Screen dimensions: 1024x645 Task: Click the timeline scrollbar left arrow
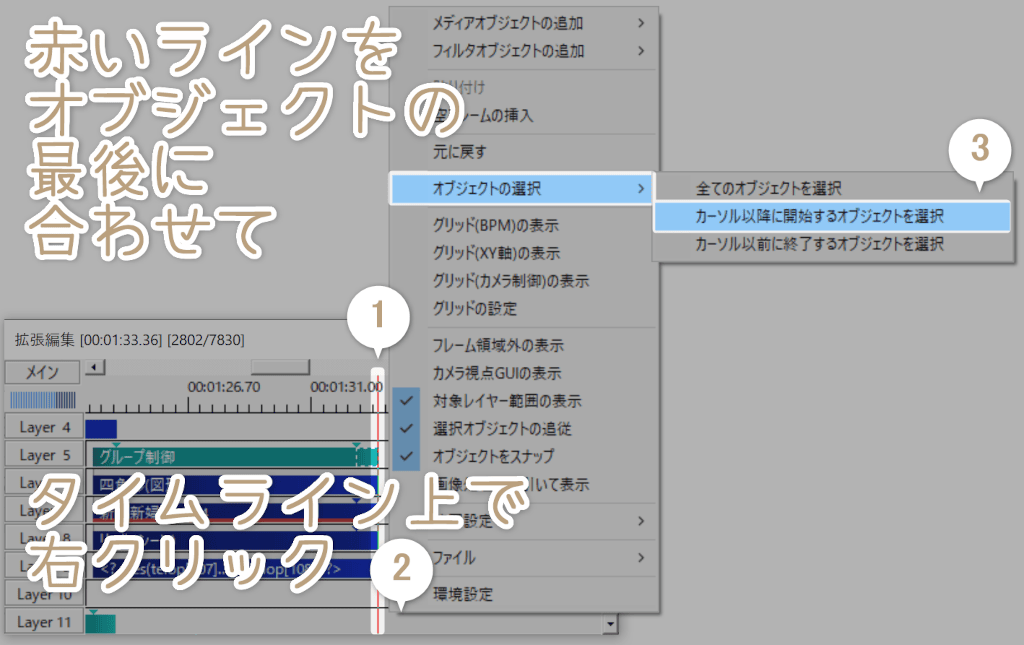click(94, 367)
